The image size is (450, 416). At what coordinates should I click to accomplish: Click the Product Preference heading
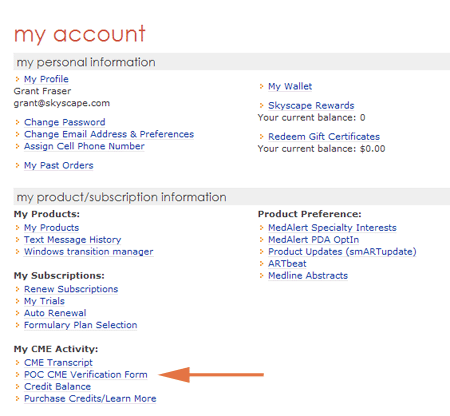coord(309,214)
